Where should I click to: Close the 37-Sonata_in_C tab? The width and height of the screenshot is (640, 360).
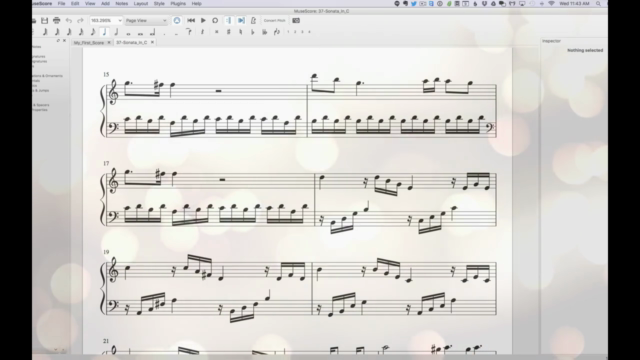click(x=152, y=42)
